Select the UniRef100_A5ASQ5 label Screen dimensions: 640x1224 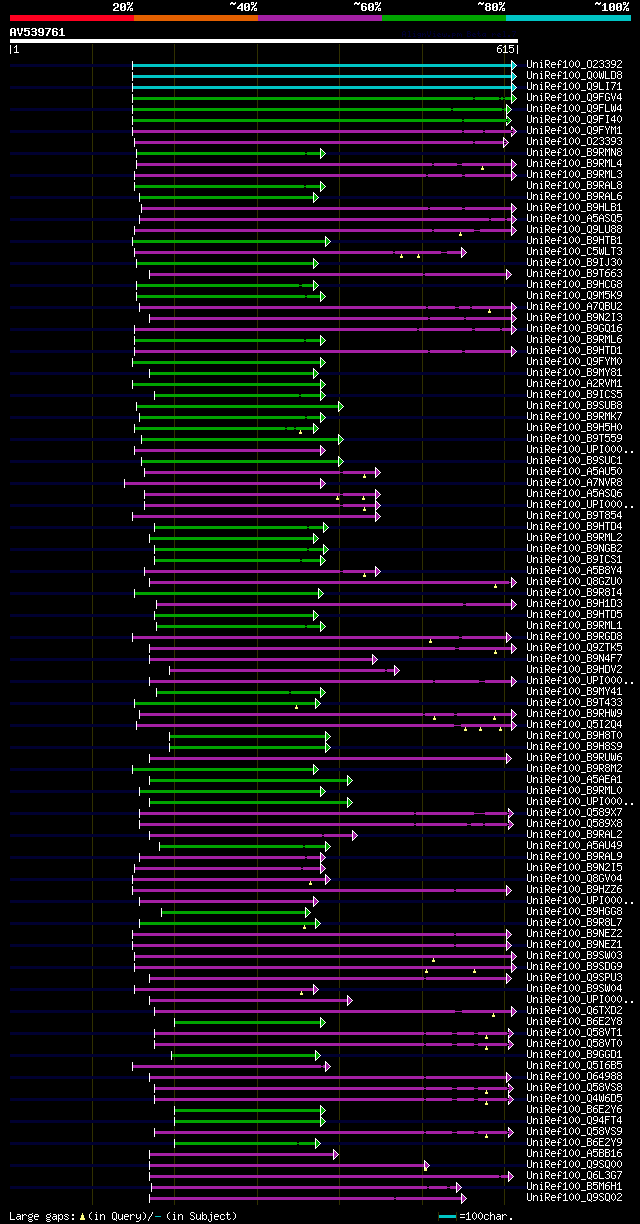point(574,218)
